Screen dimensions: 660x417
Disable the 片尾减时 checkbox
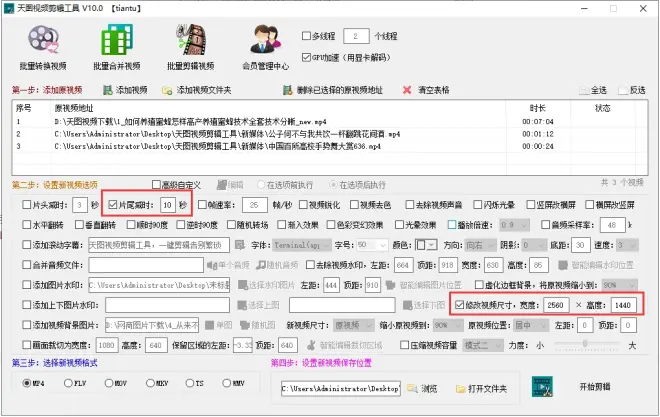tap(113, 205)
